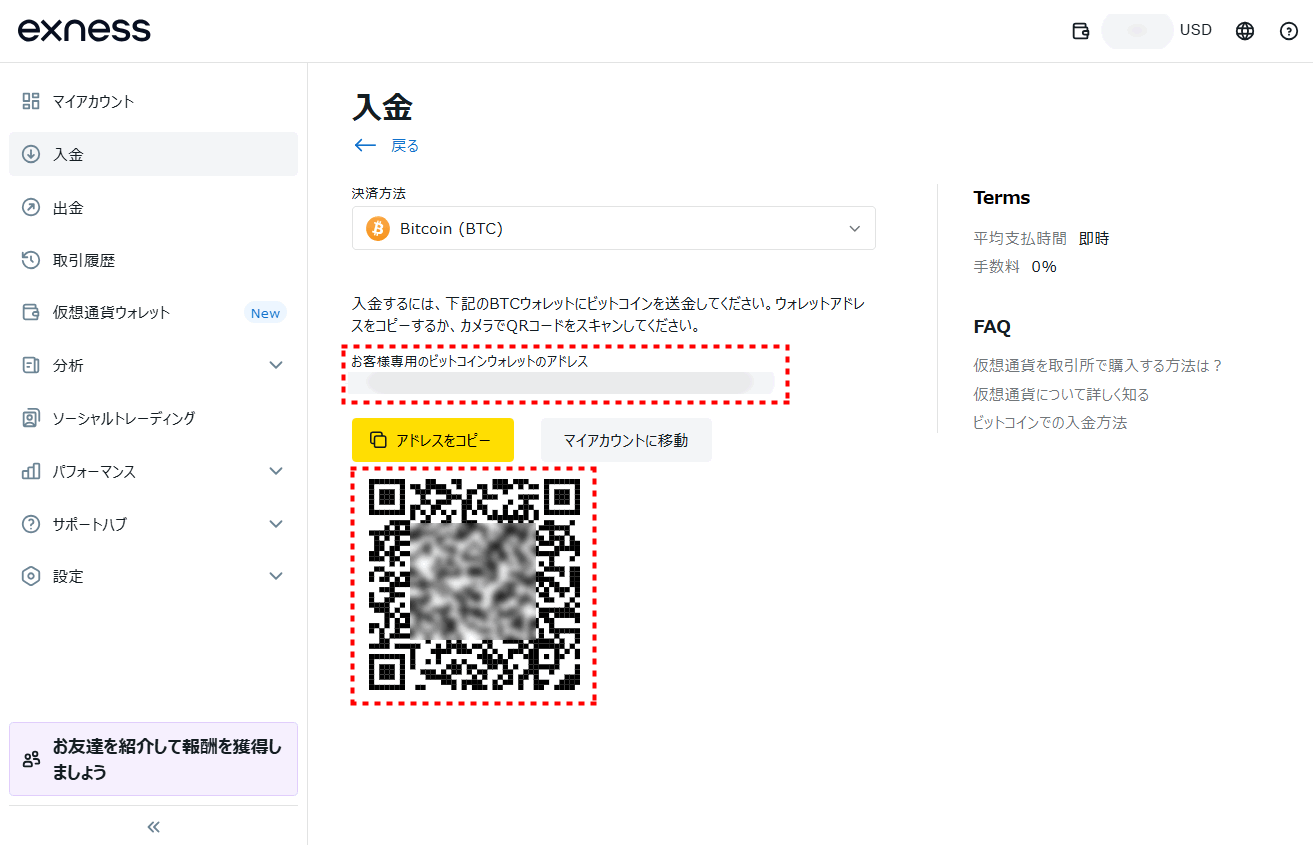Click the パフォーマンス bar chart icon
Screen dimensions: 1313x845
click(31, 471)
